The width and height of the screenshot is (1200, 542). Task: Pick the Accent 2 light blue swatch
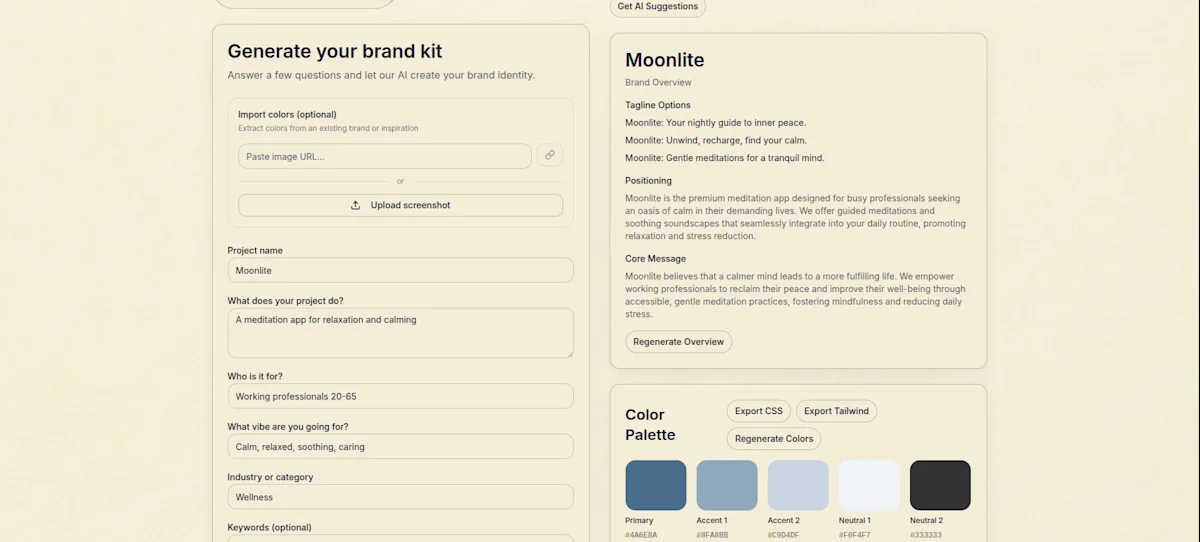(798, 485)
